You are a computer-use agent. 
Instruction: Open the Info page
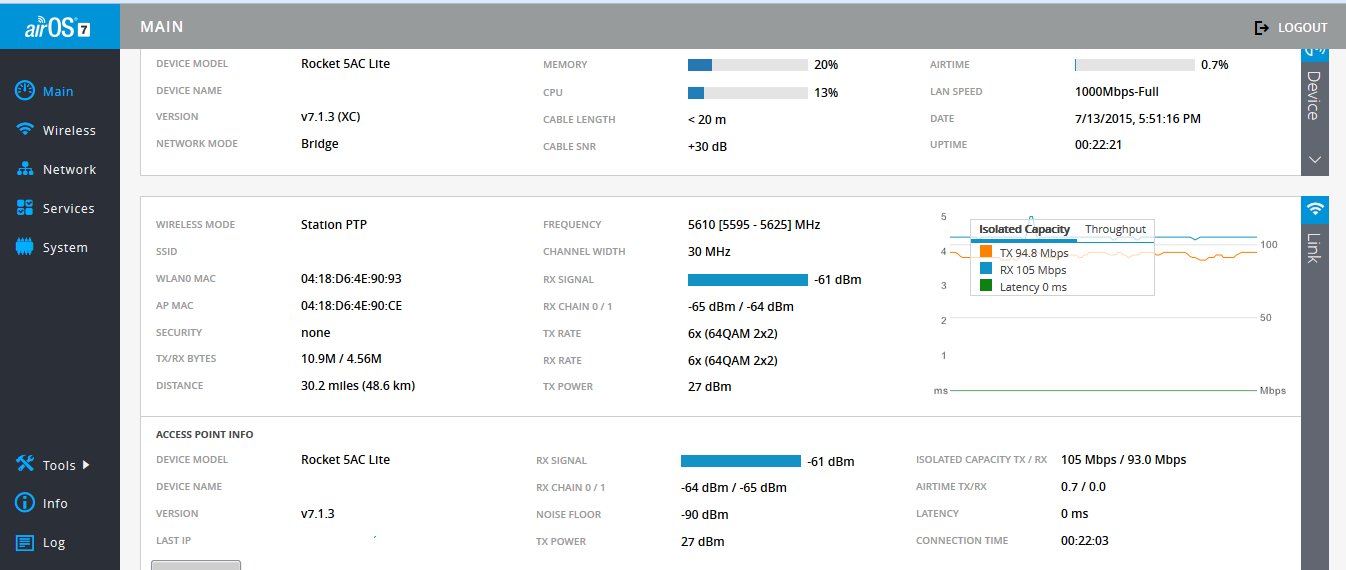43,503
